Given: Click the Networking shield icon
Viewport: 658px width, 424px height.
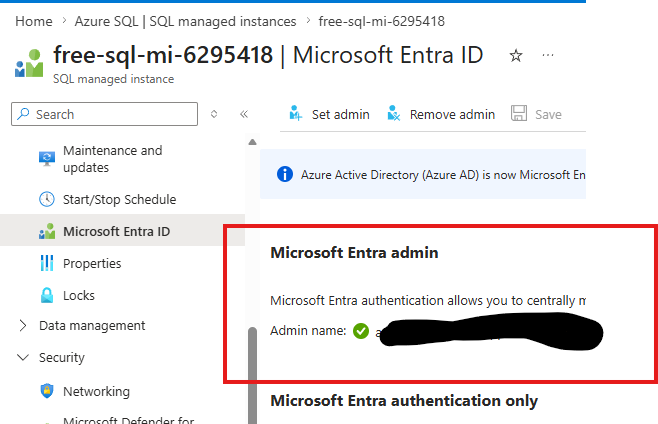Looking at the screenshot, I should [x=47, y=391].
